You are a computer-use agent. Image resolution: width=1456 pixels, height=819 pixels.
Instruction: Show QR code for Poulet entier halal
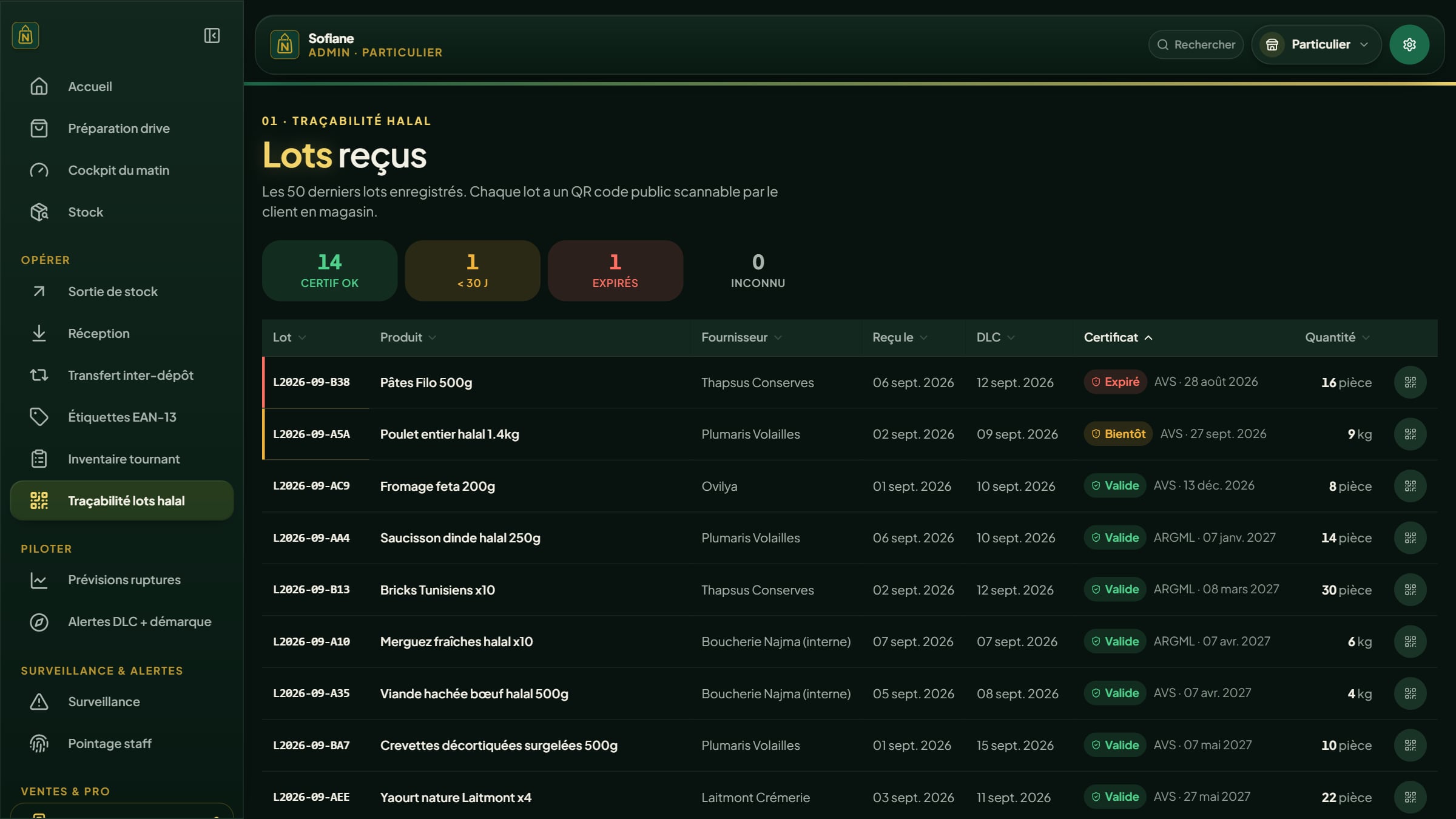click(1410, 434)
